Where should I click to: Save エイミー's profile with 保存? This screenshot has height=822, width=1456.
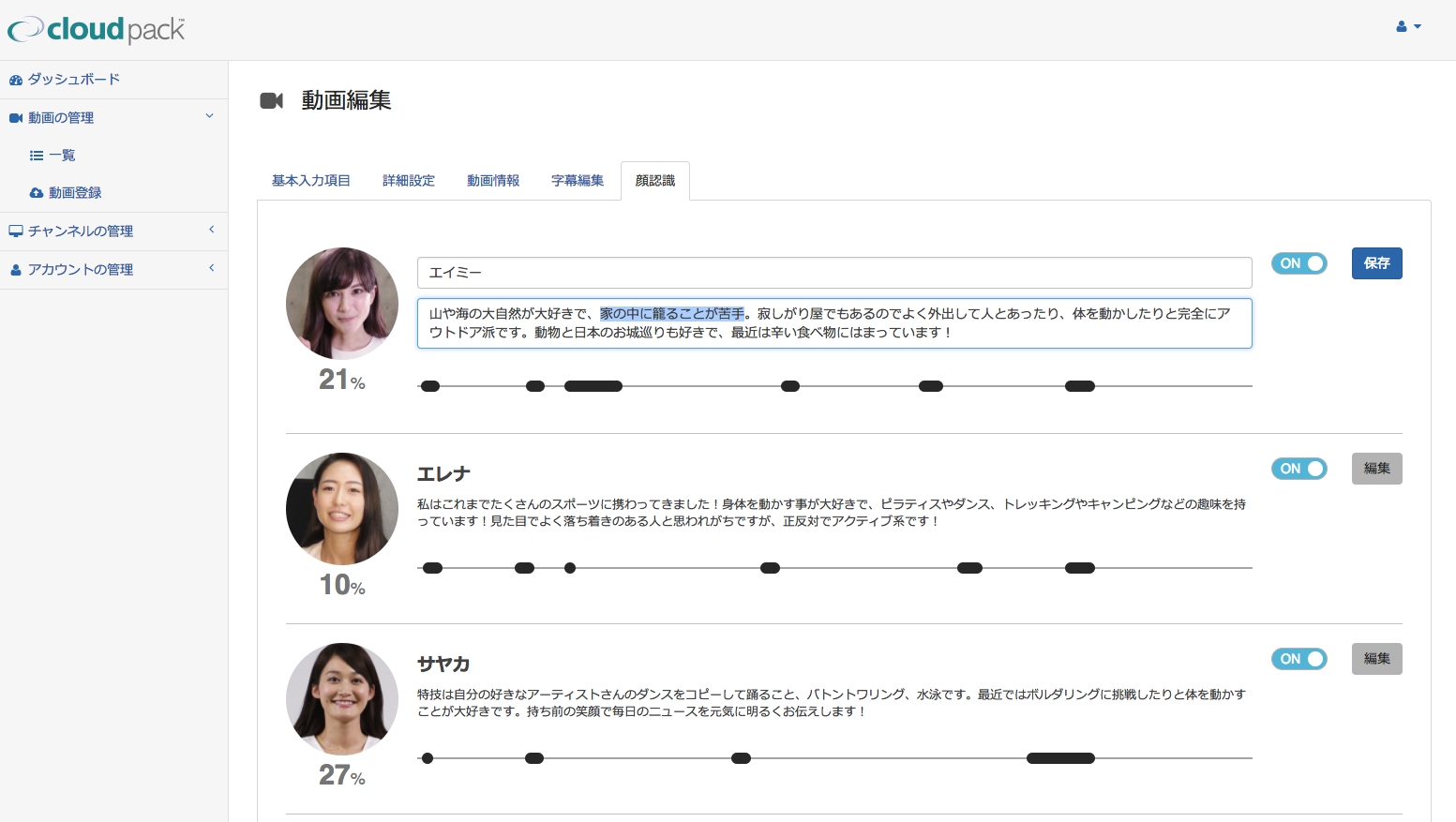1376,263
